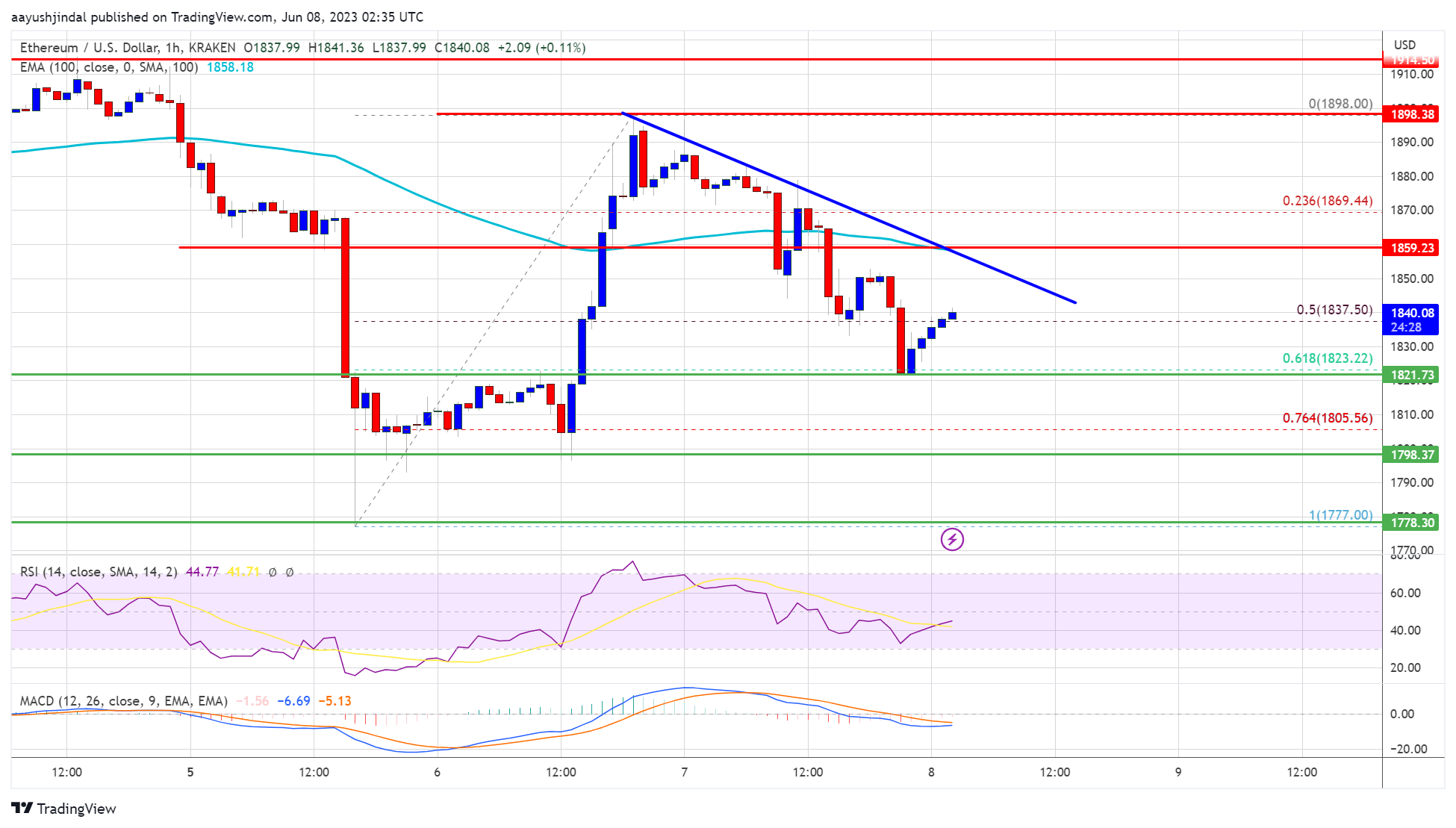Click the RSI yellow value 41.71

244,572
